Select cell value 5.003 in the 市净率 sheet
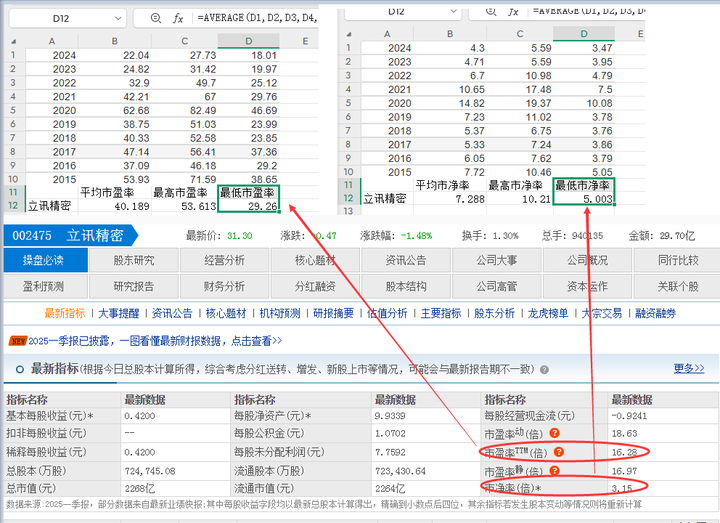720x523 pixels. point(584,199)
